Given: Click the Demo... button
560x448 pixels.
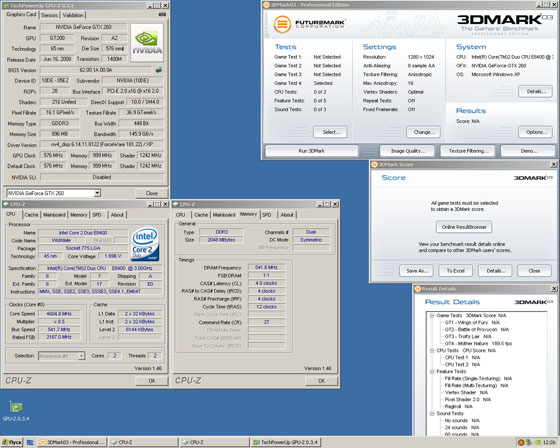Looking at the screenshot, I should click(x=528, y=151).
